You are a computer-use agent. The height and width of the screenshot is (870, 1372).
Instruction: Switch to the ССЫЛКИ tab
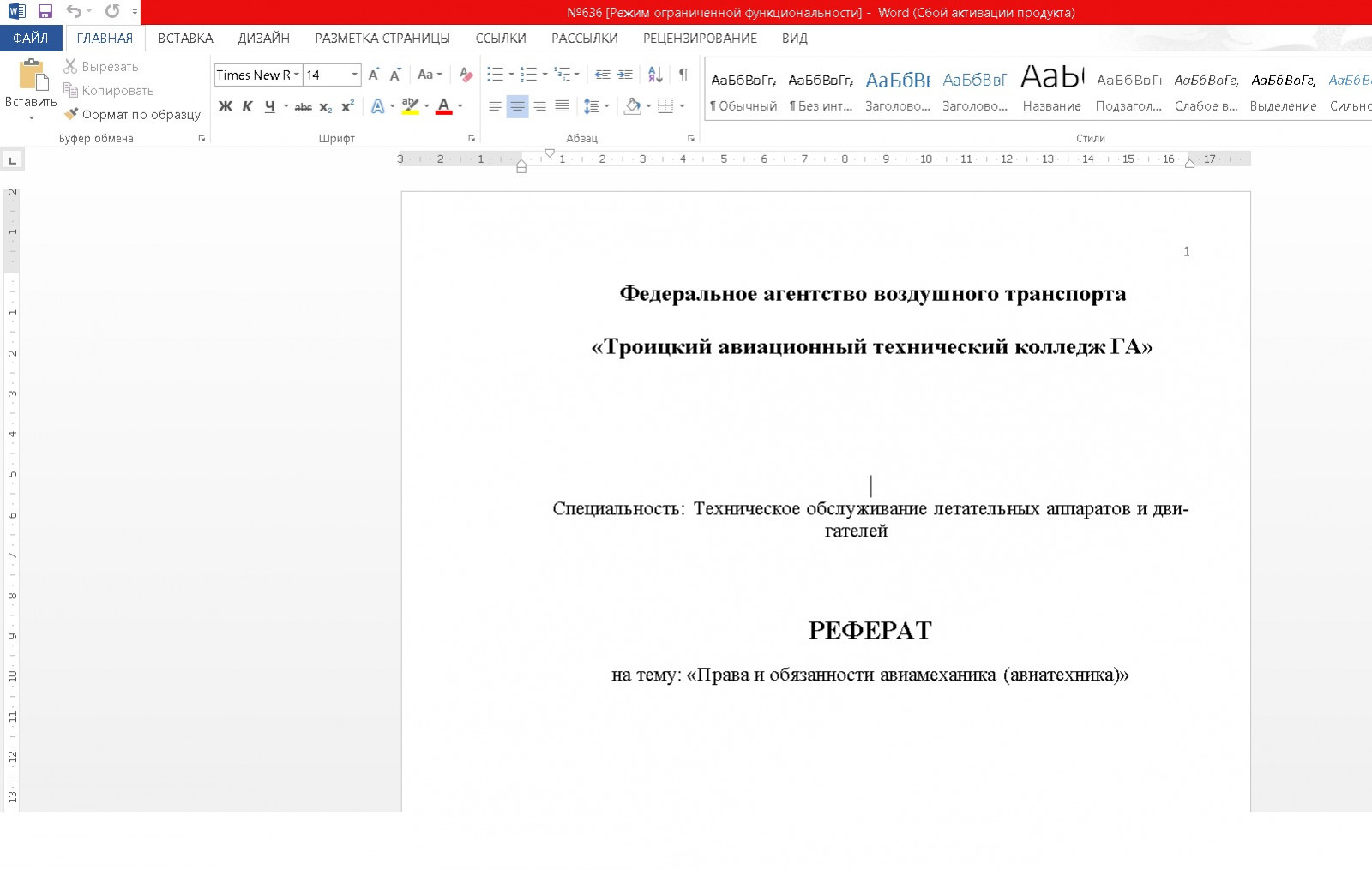pyautogui.click(x=501, y=39)
